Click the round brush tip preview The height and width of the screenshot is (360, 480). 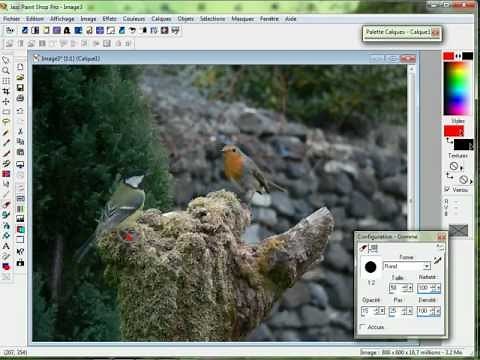(370, 267)
